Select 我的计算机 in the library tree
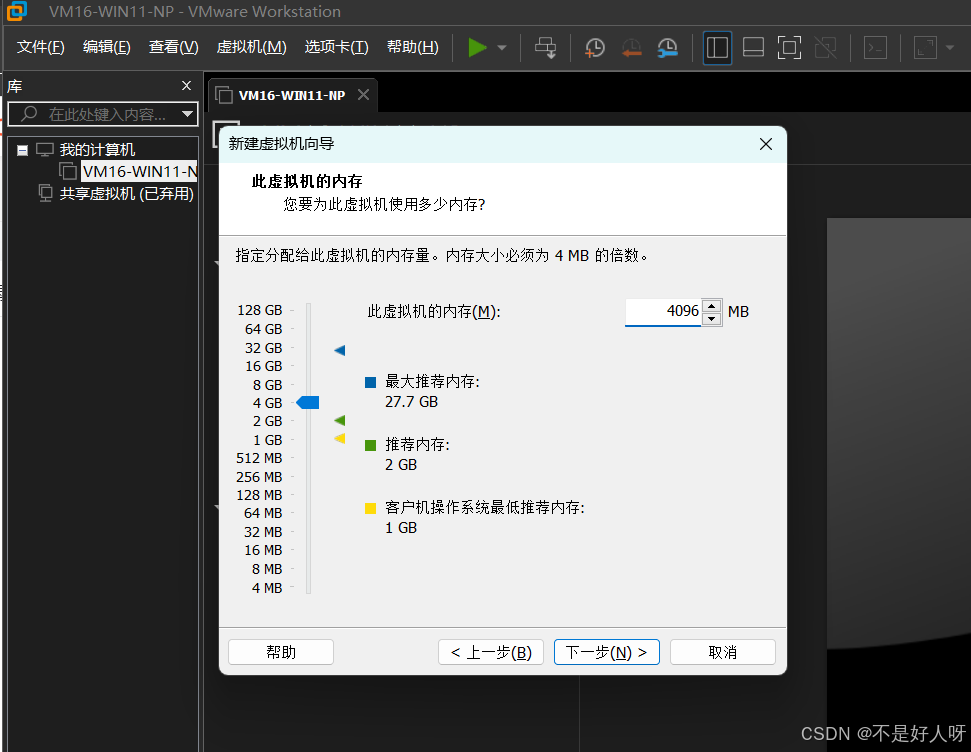This screenshot has width=971, height=752. click(x=97, y=149)
